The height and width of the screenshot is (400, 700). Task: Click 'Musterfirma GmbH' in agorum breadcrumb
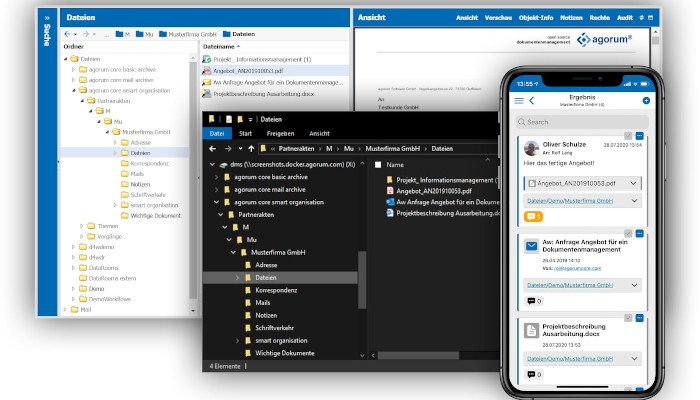pyautogui.click(x=192, y=34)
